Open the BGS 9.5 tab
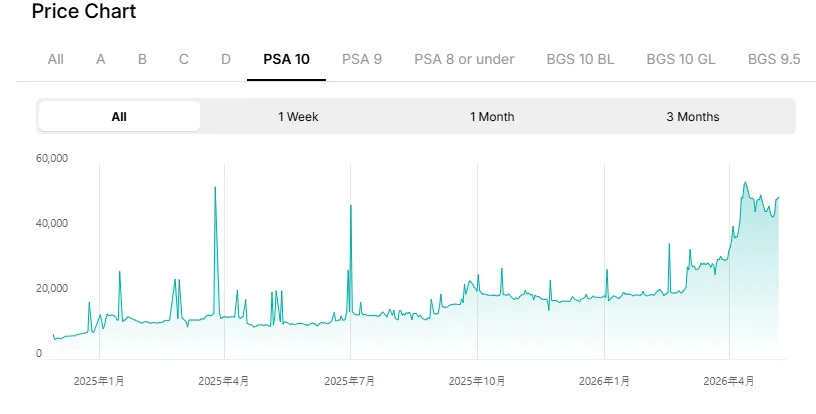The width and height of the screenshot is (816, 414). pyautogui.click(x=774, y=59)
